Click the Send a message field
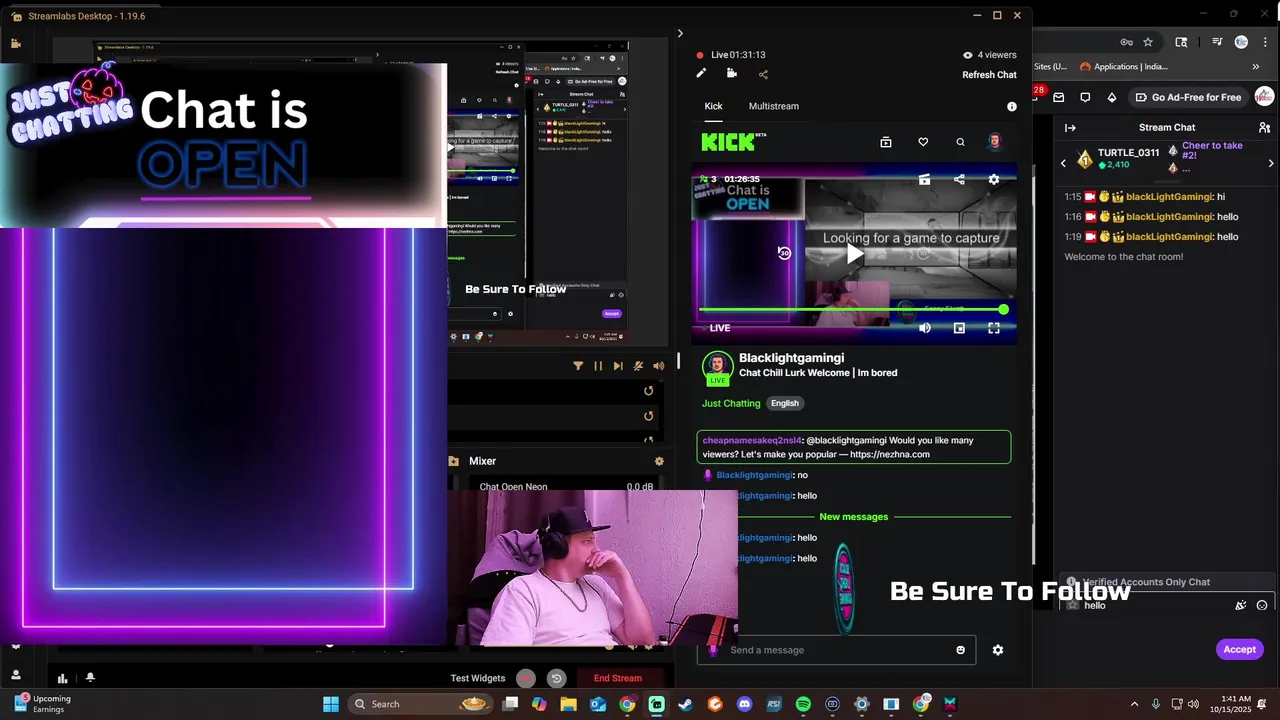This screenshot has width=1280, height=720. click(x=838, y=650)
